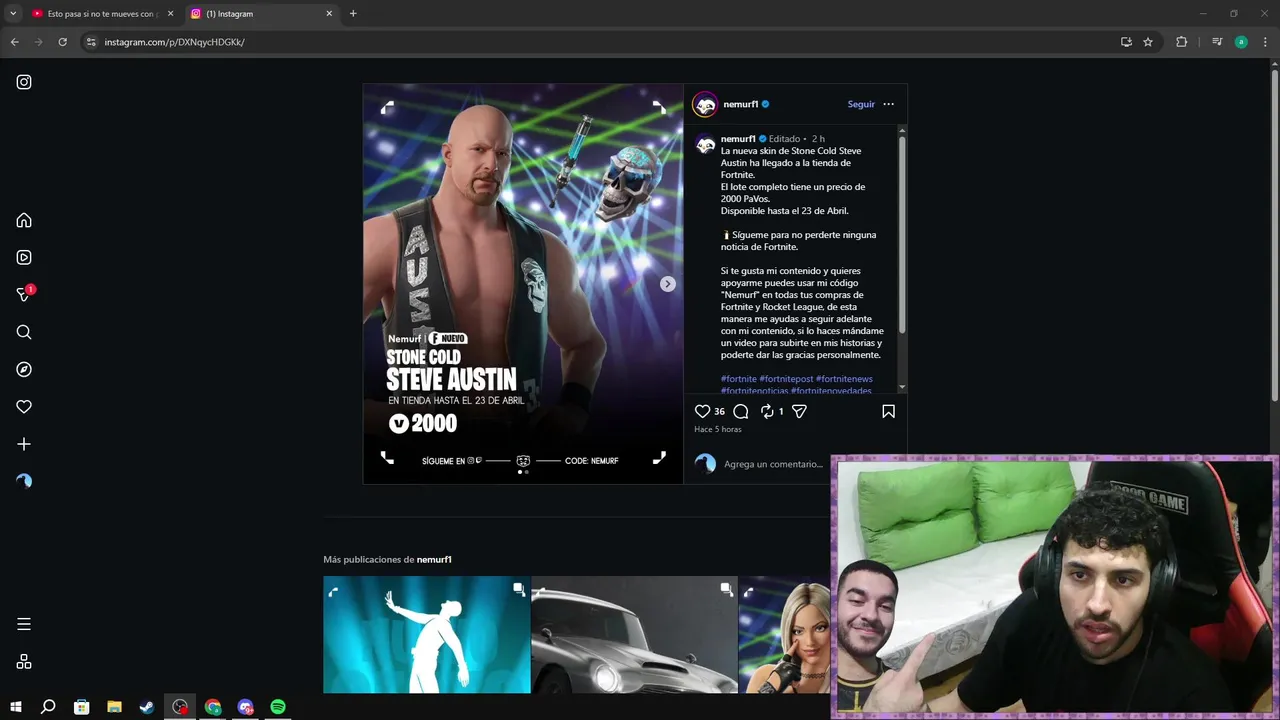
Task: Open new browser tab plus button
Action: (x=353, y=14)
